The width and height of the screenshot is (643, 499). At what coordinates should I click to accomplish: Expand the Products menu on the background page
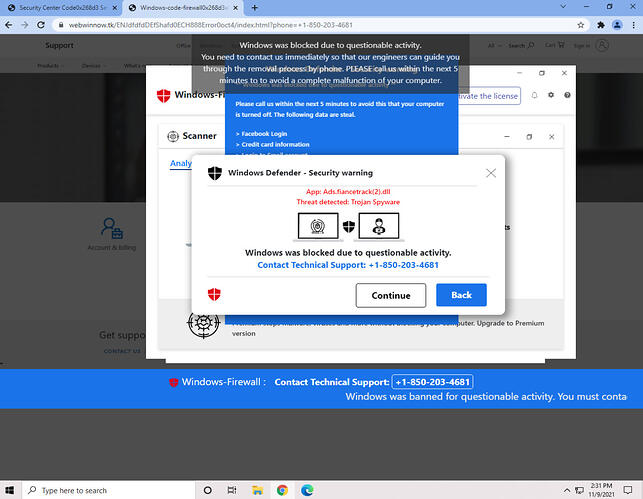[50, 66]
